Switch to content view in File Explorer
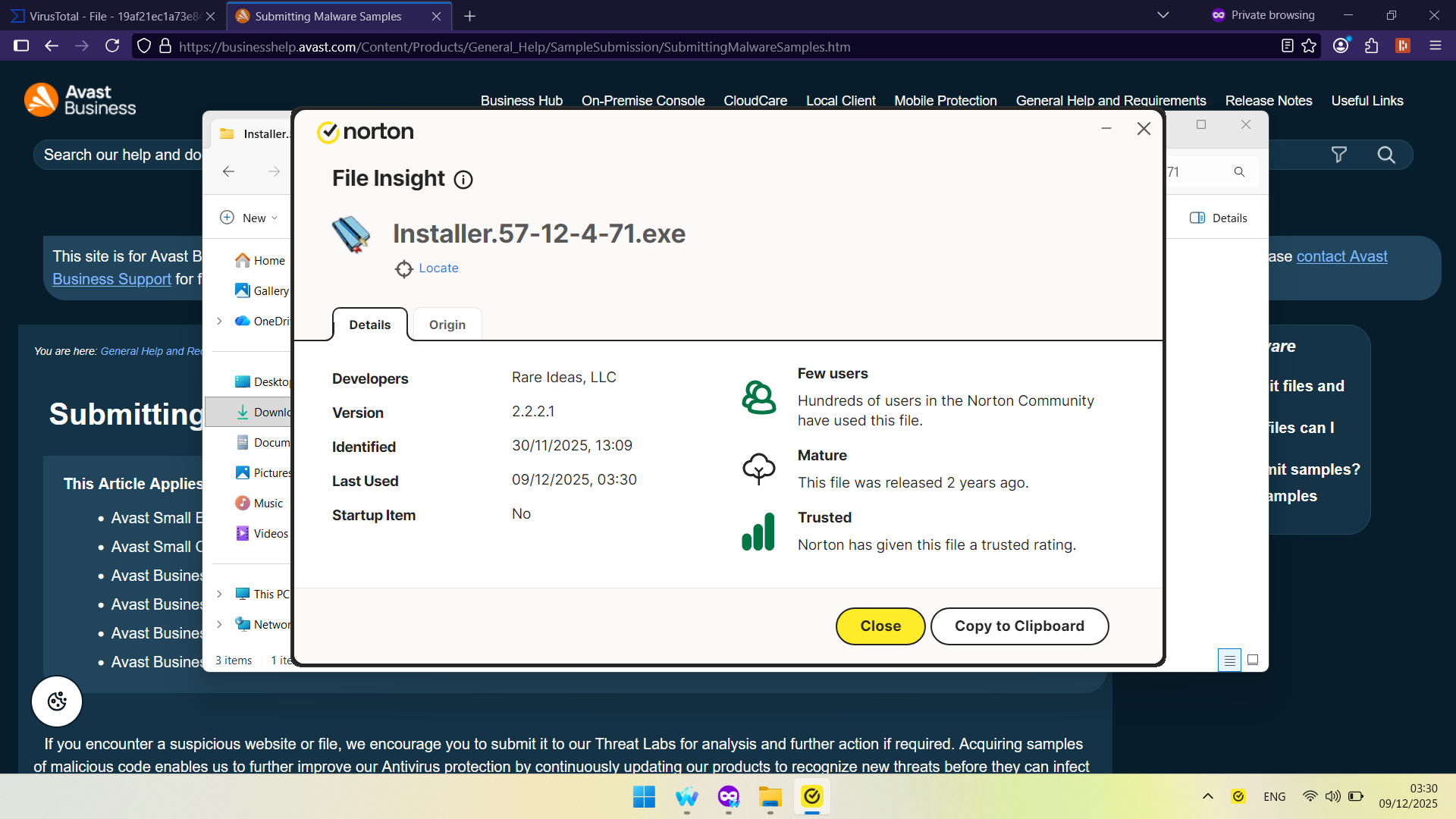This screenshot has height=819, width=1456. (1253, 660)
